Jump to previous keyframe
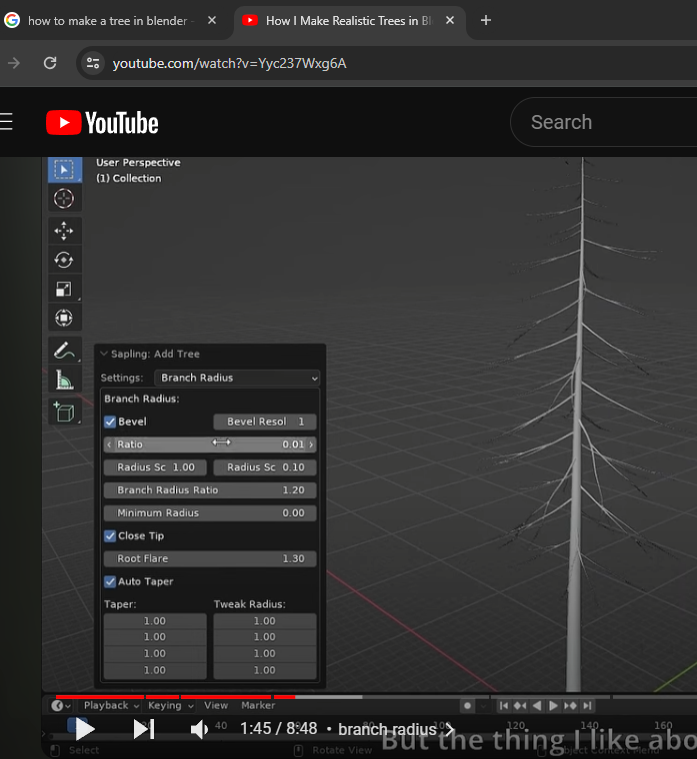697x759 pixels. (x=520, y=706)
